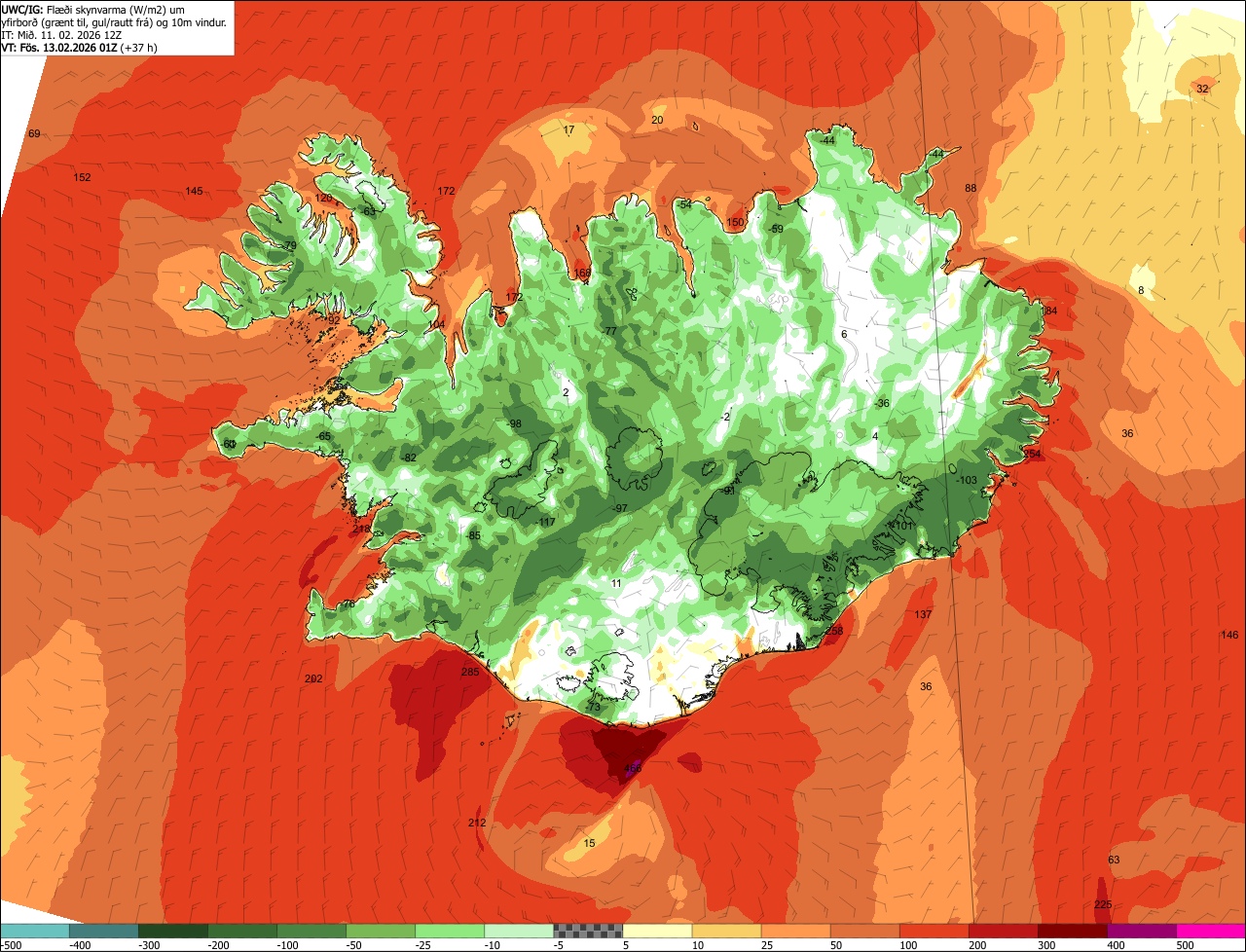Click the pale yellow swatch between 5 and 10
Viewport: 1246px width, 952px height.
(657, 931)
